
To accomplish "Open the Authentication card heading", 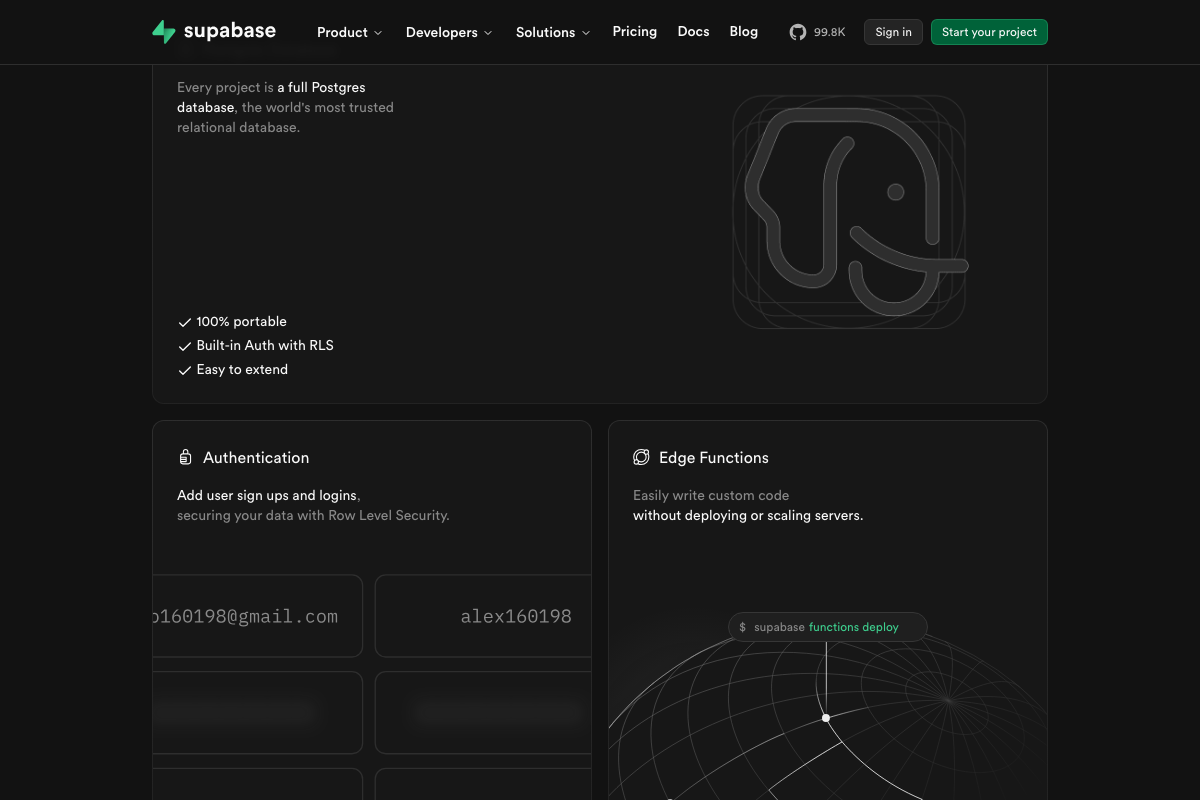I will point(256,457).
